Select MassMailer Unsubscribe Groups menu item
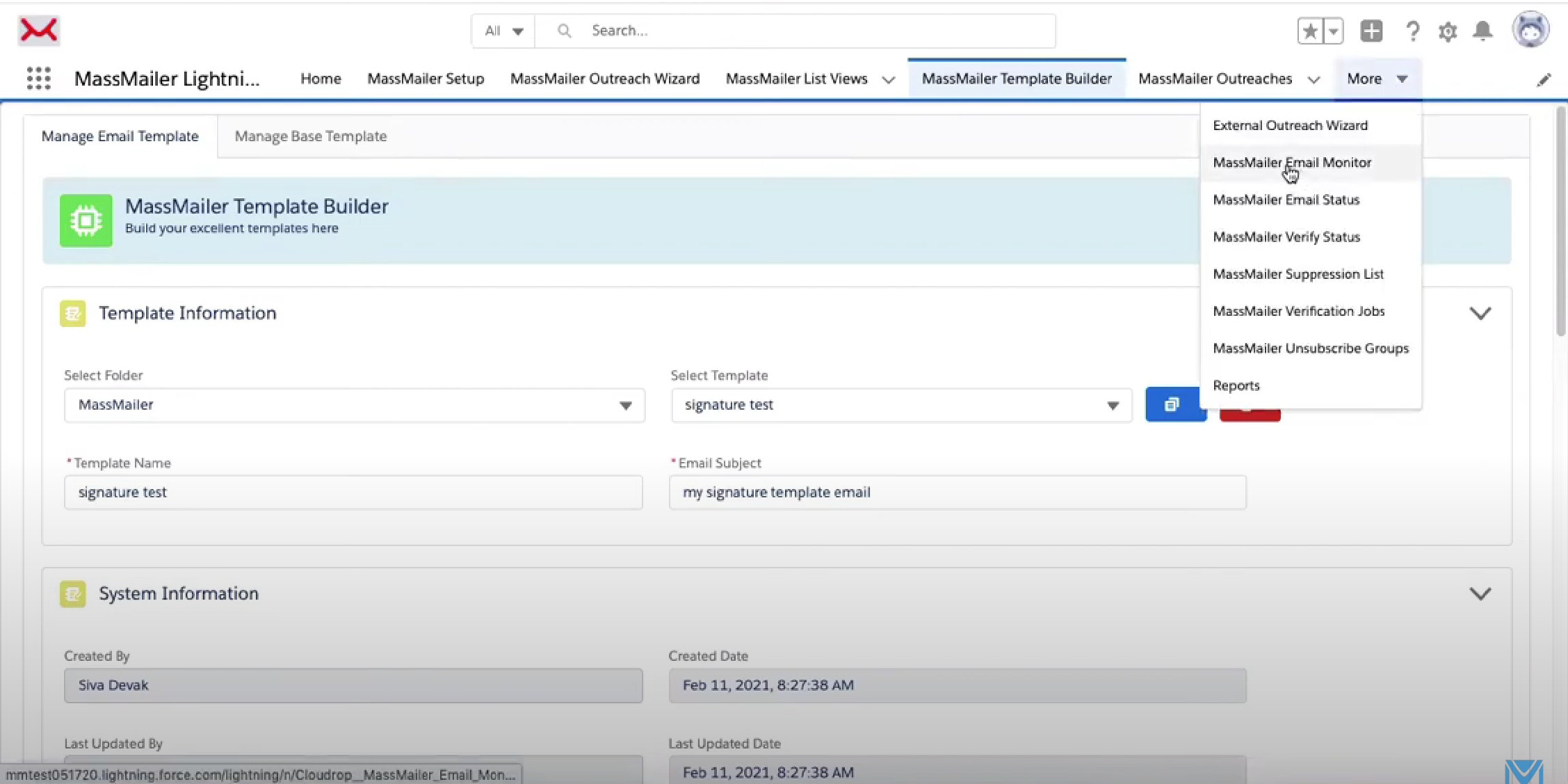Viewport: 1568px width, 784px height. pos(1311,349)
